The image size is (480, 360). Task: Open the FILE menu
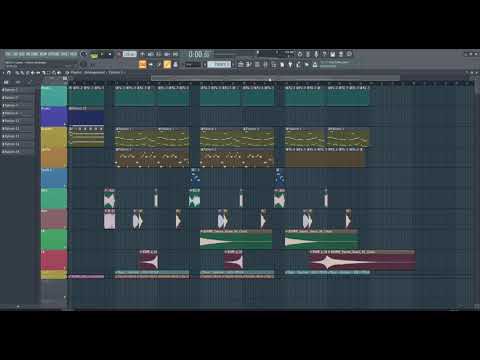[x=8, y=54]
